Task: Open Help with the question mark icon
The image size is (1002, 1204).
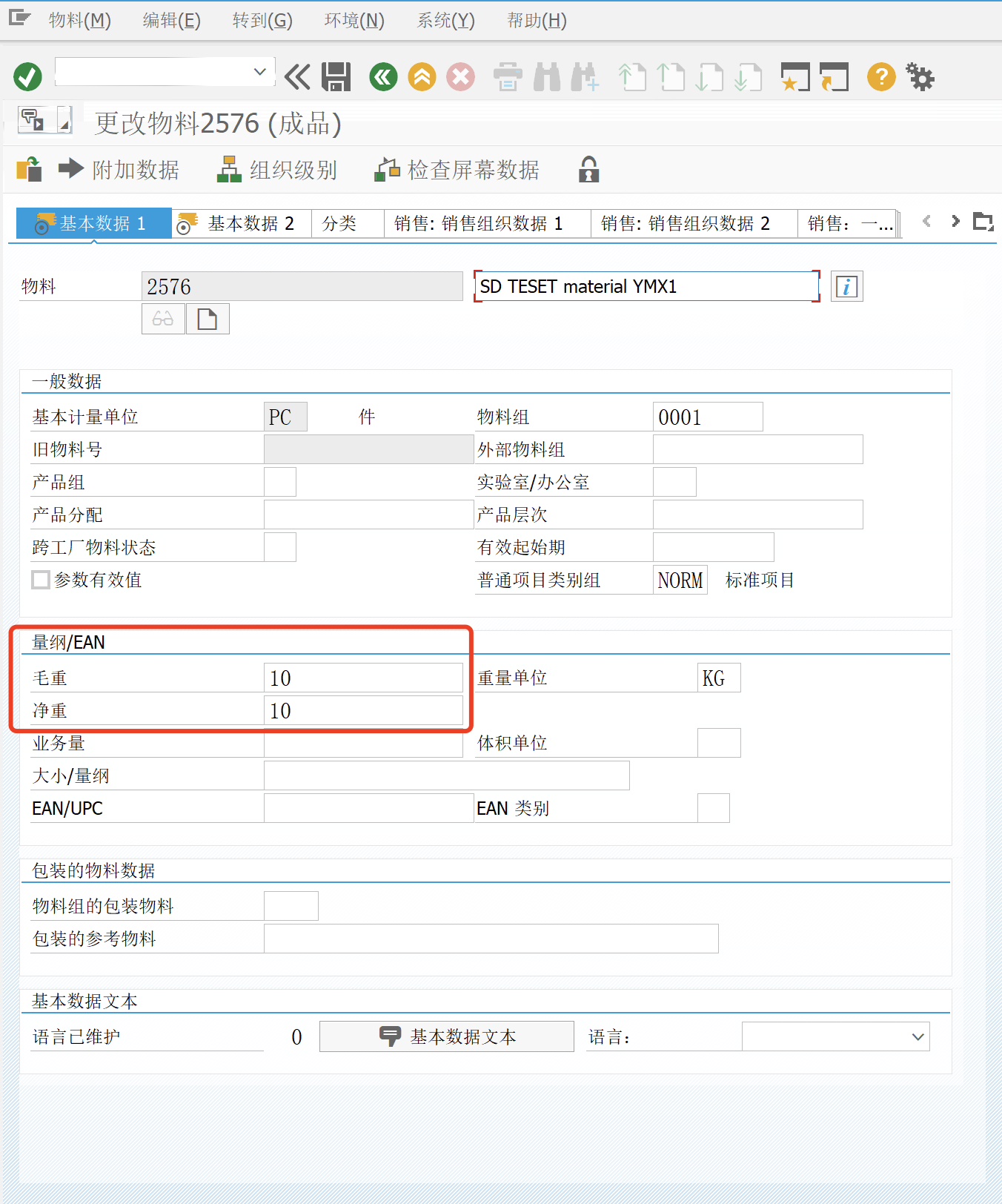Action: 881,77
